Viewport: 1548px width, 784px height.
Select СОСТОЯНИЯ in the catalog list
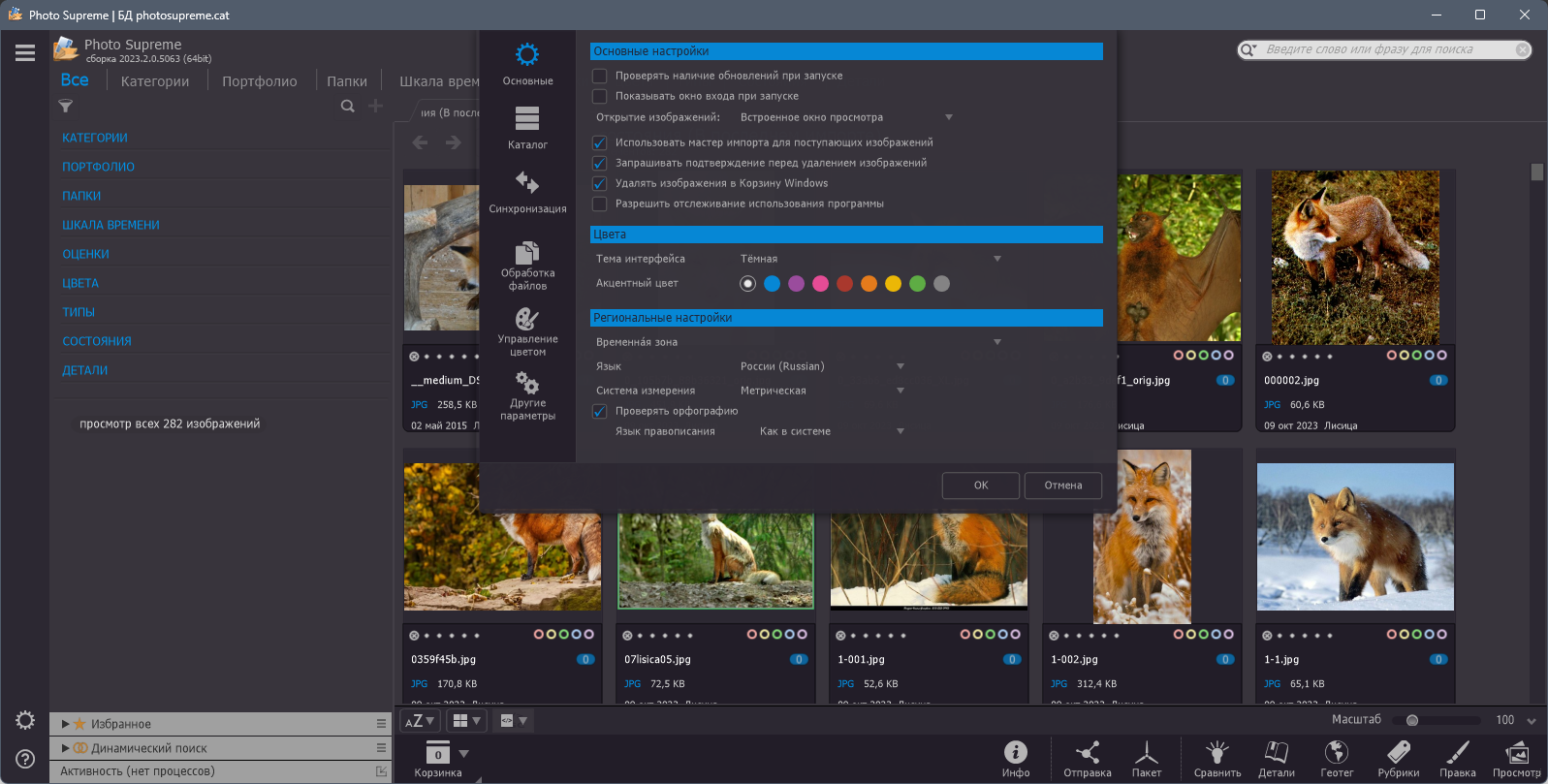(97, 341)
